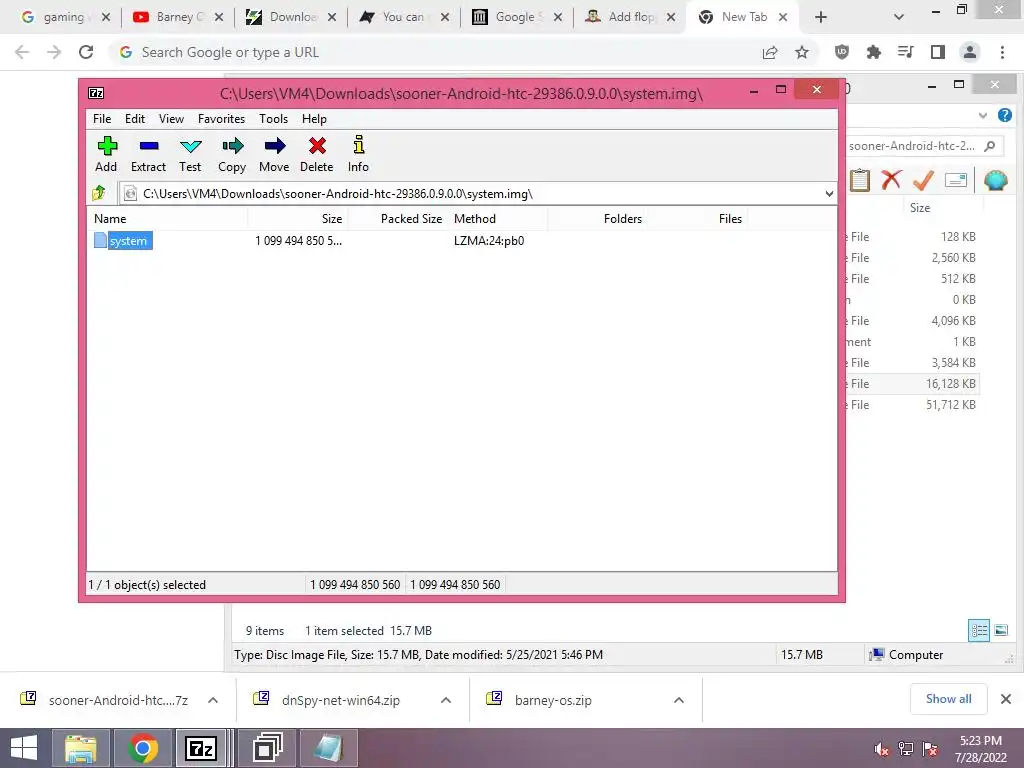Image resolution: width=1024 pixels, height=768 pixels.
Task: Switch Explorer to large icons view
Action: click(1001, 630)
